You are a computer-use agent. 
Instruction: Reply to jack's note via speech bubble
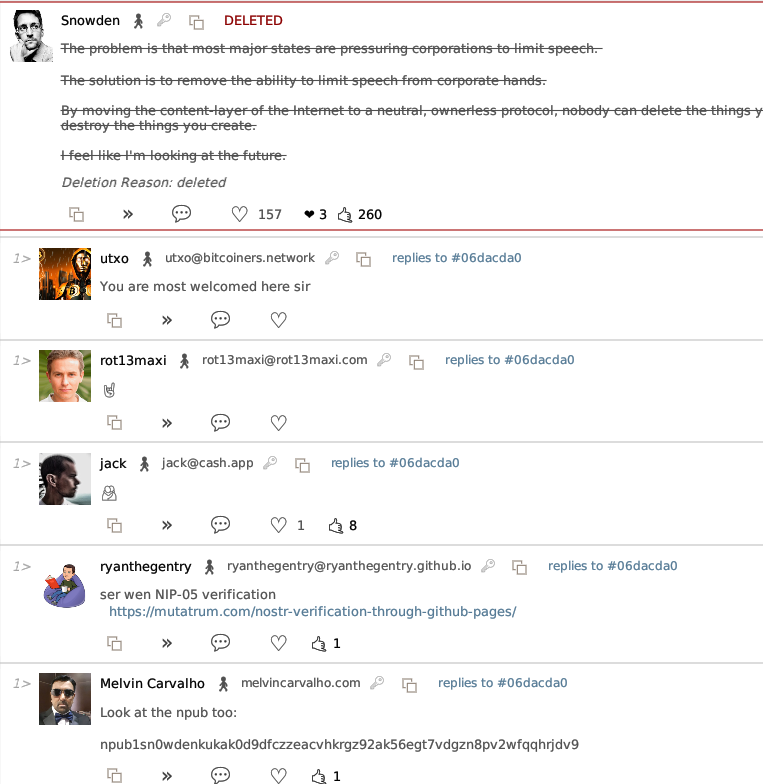point(220,524)
